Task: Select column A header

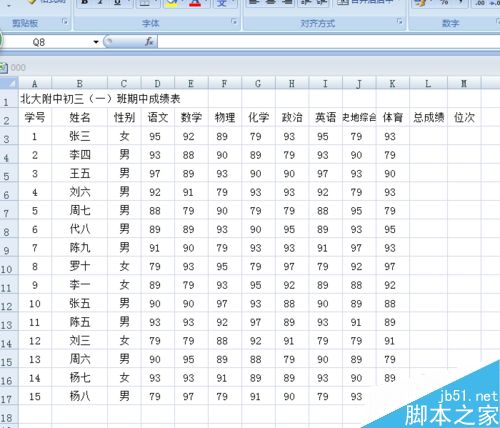Action: [x=35, y=83]
